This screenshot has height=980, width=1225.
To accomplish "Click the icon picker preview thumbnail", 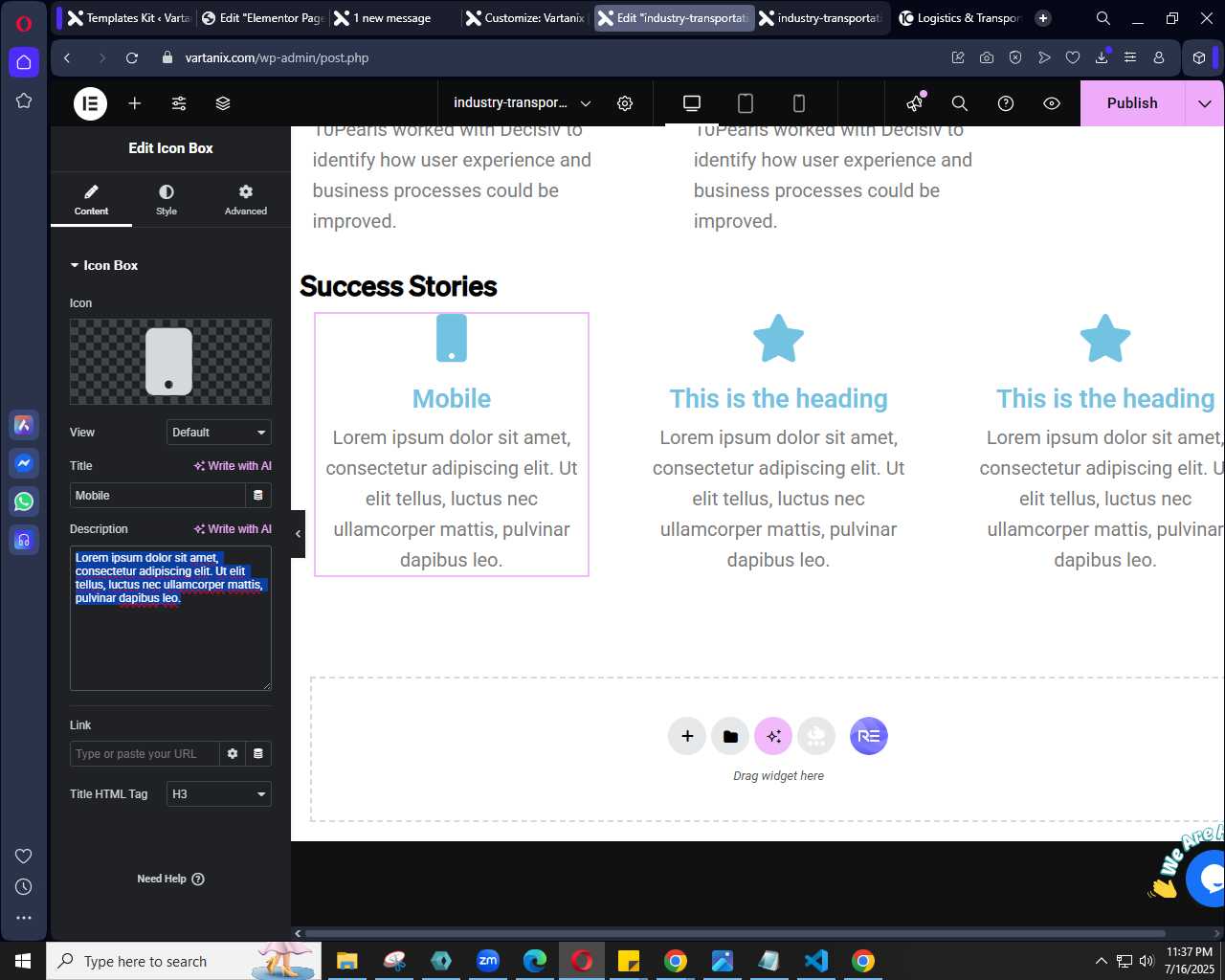I will click(170, 362).
